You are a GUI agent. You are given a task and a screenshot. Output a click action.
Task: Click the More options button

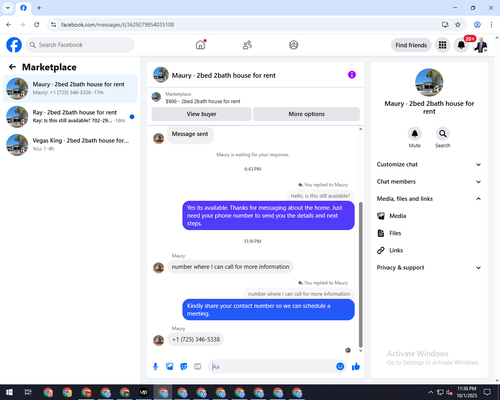pyautogui.click(x=306, y=114)
